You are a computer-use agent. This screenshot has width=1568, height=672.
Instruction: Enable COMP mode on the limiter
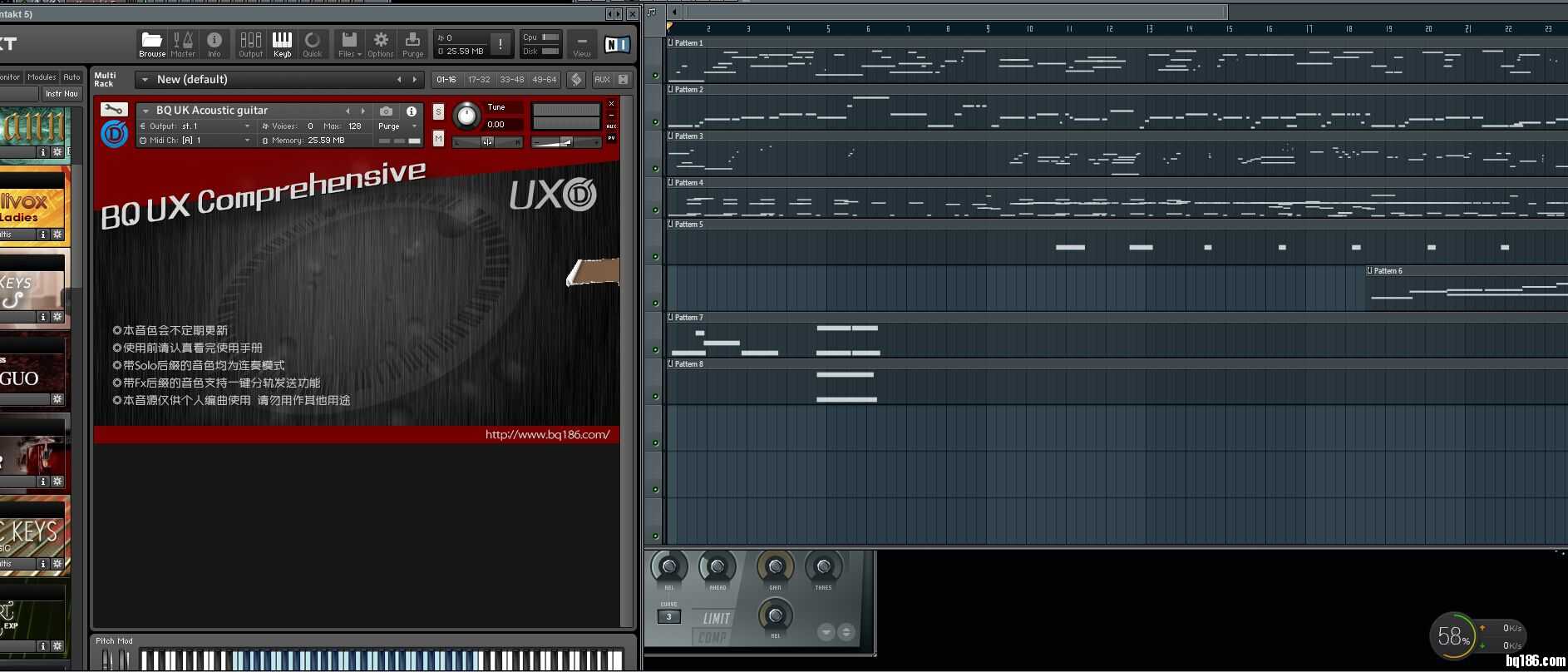click(x=712, y=638)
